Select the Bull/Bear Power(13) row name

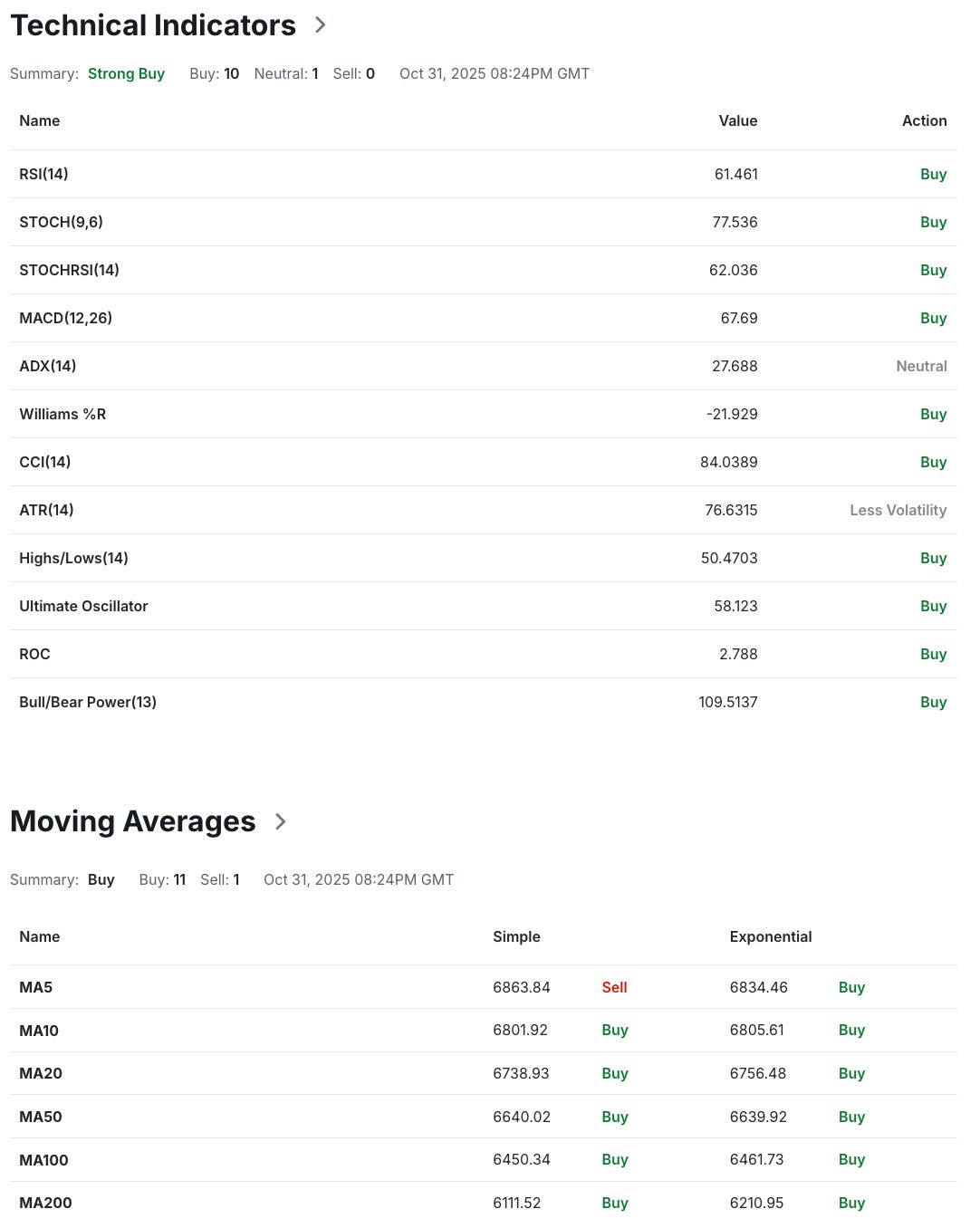point(88,702)
